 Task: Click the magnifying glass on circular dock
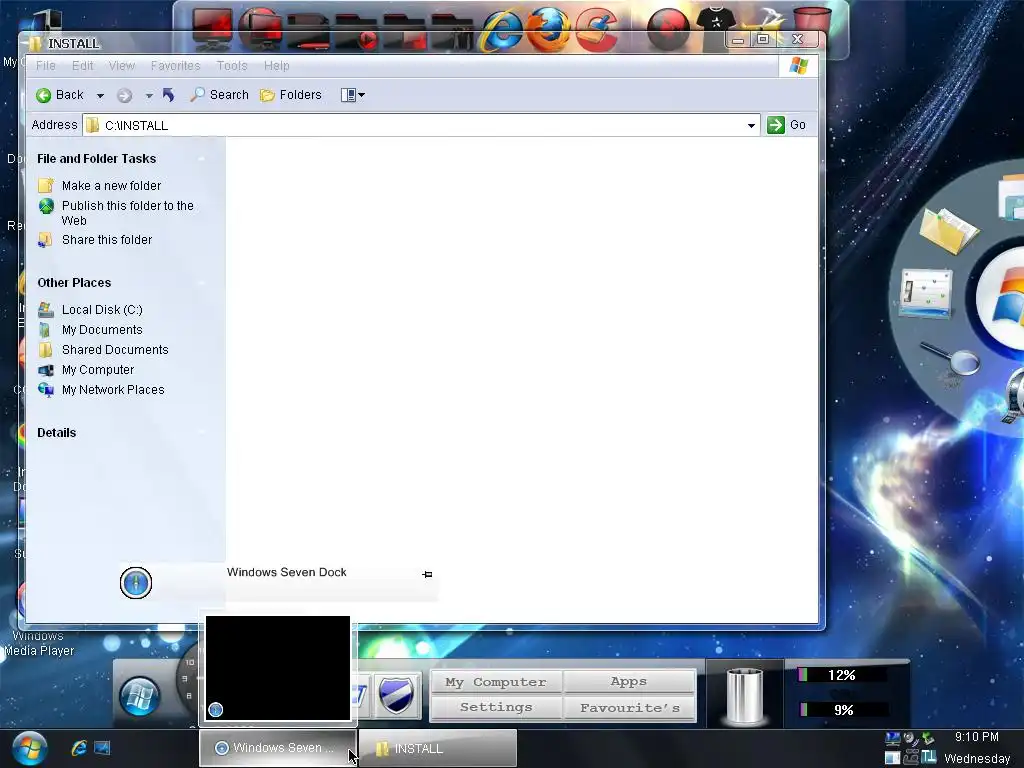click(950, 358)
